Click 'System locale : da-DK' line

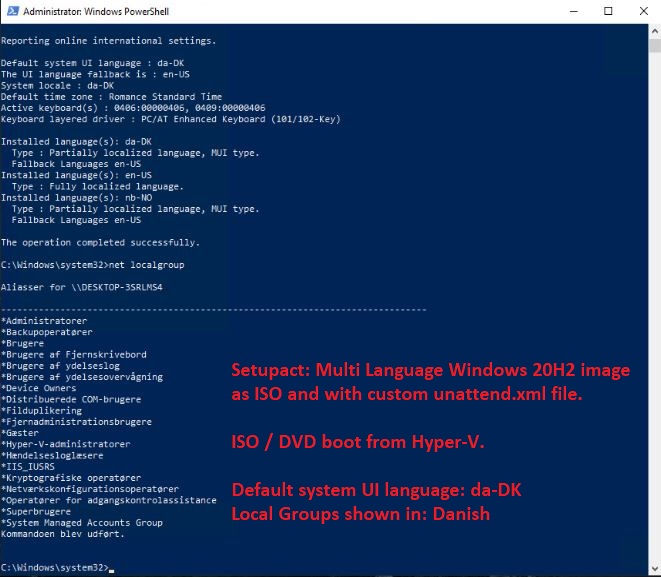tap(57, 86)
